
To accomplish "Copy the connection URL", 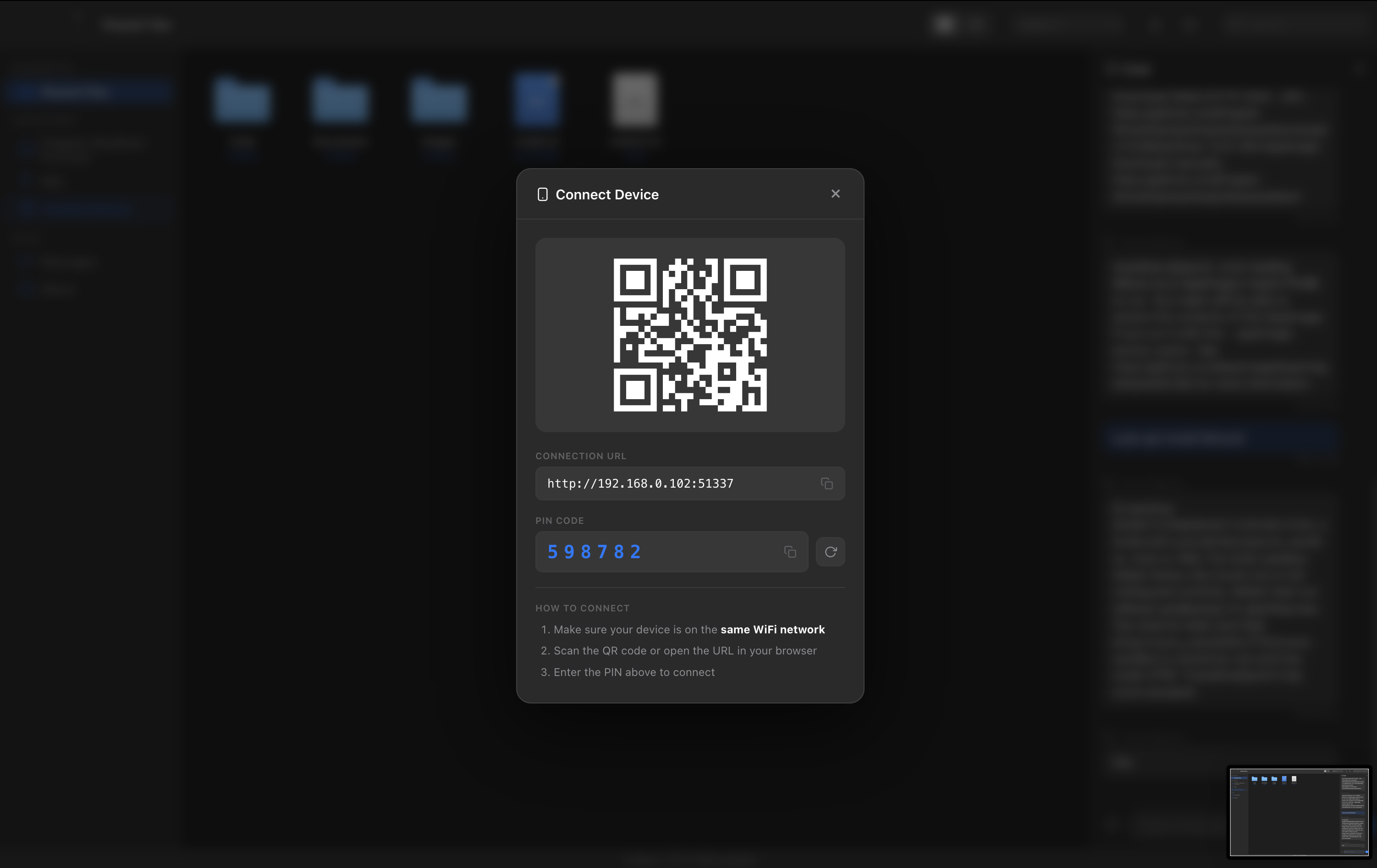I will 827,483.
